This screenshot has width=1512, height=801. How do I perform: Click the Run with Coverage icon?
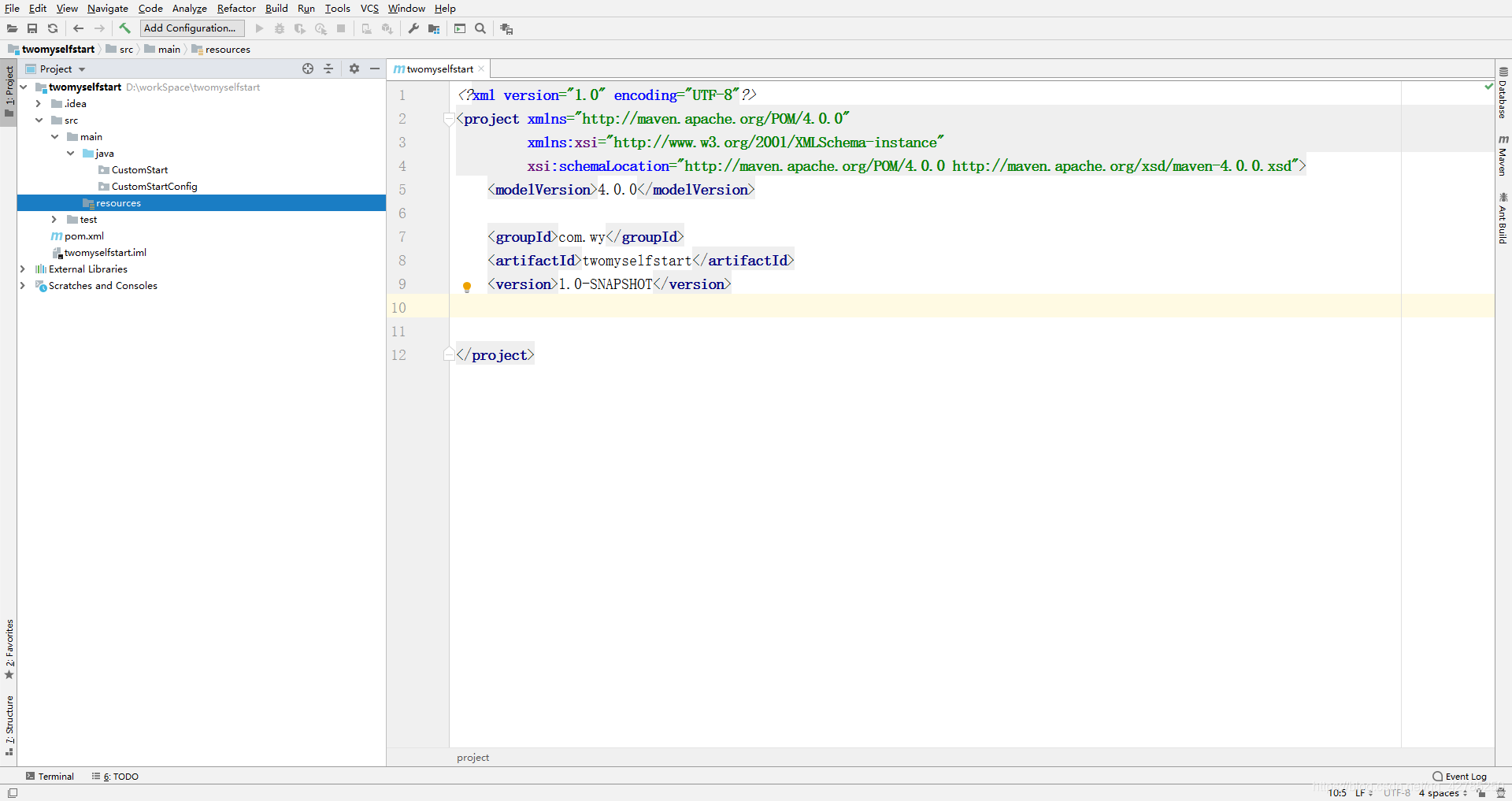click(300, 28)
